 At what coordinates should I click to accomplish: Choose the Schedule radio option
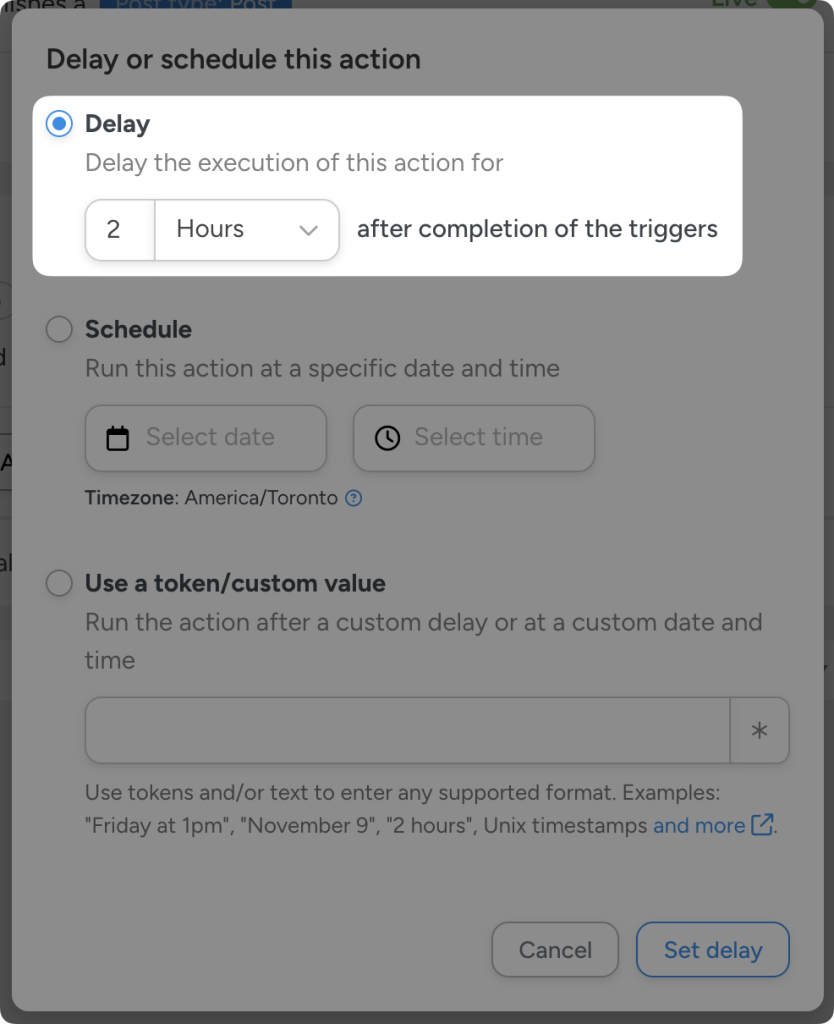pos(59,329)
